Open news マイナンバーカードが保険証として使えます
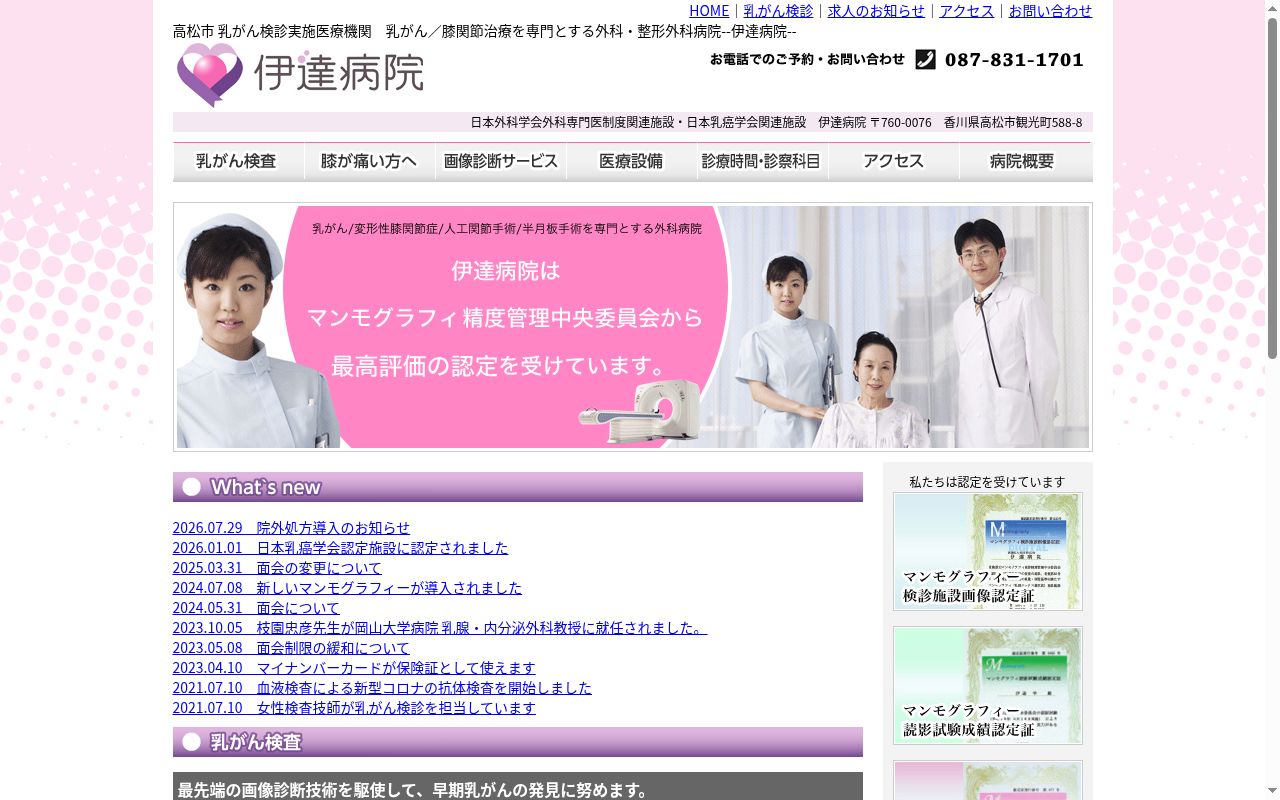This screenshot has width=1280, height=800. tap(354, 668)
